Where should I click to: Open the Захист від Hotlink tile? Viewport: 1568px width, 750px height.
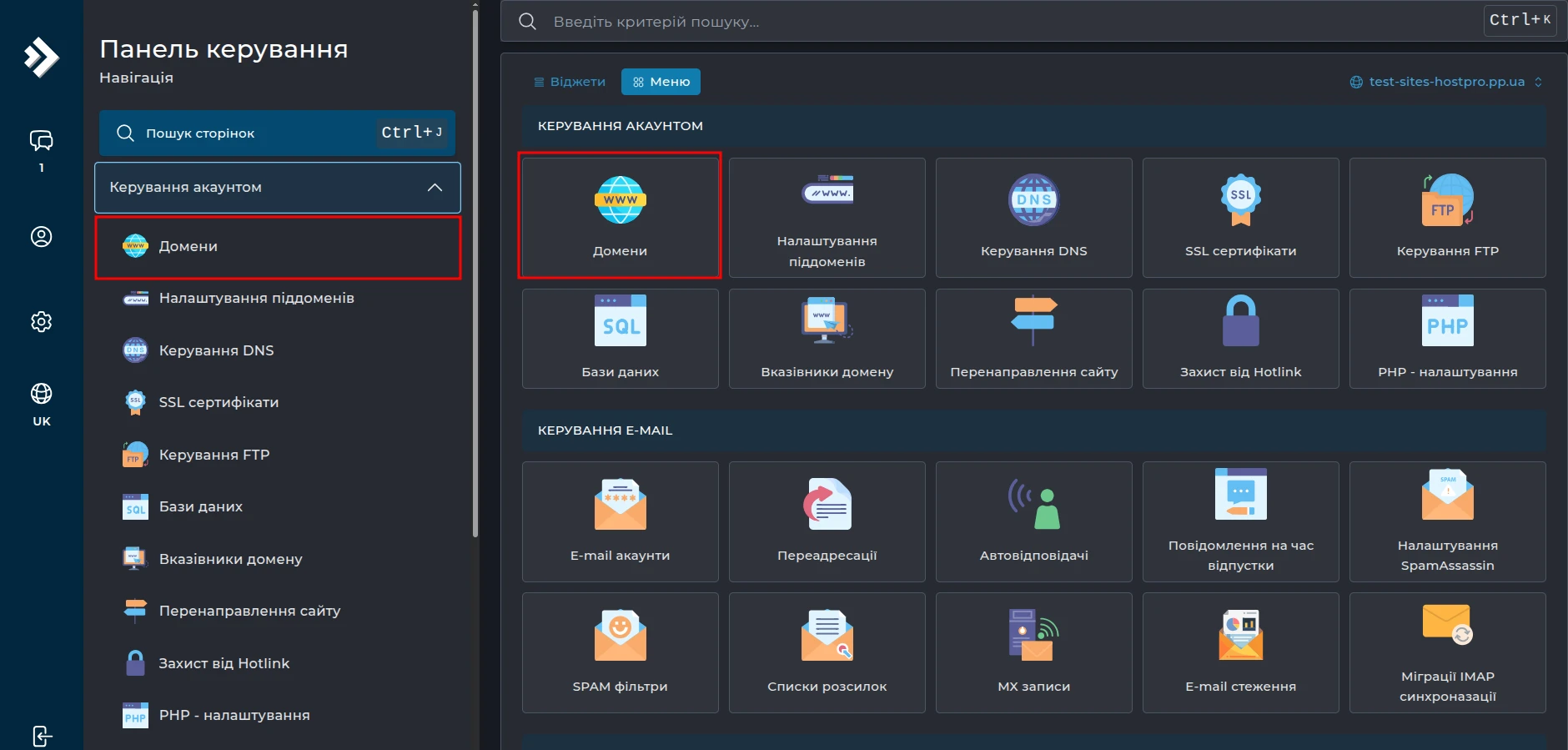click(x=1240, y=339)
